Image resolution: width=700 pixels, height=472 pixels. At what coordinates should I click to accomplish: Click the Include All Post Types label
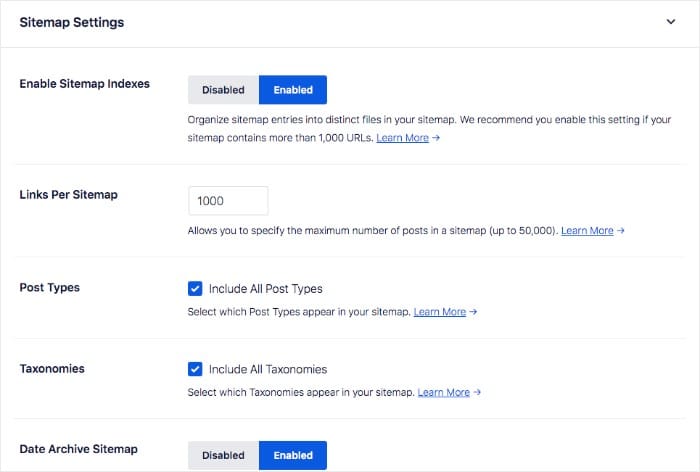click(x=266, y=289)
